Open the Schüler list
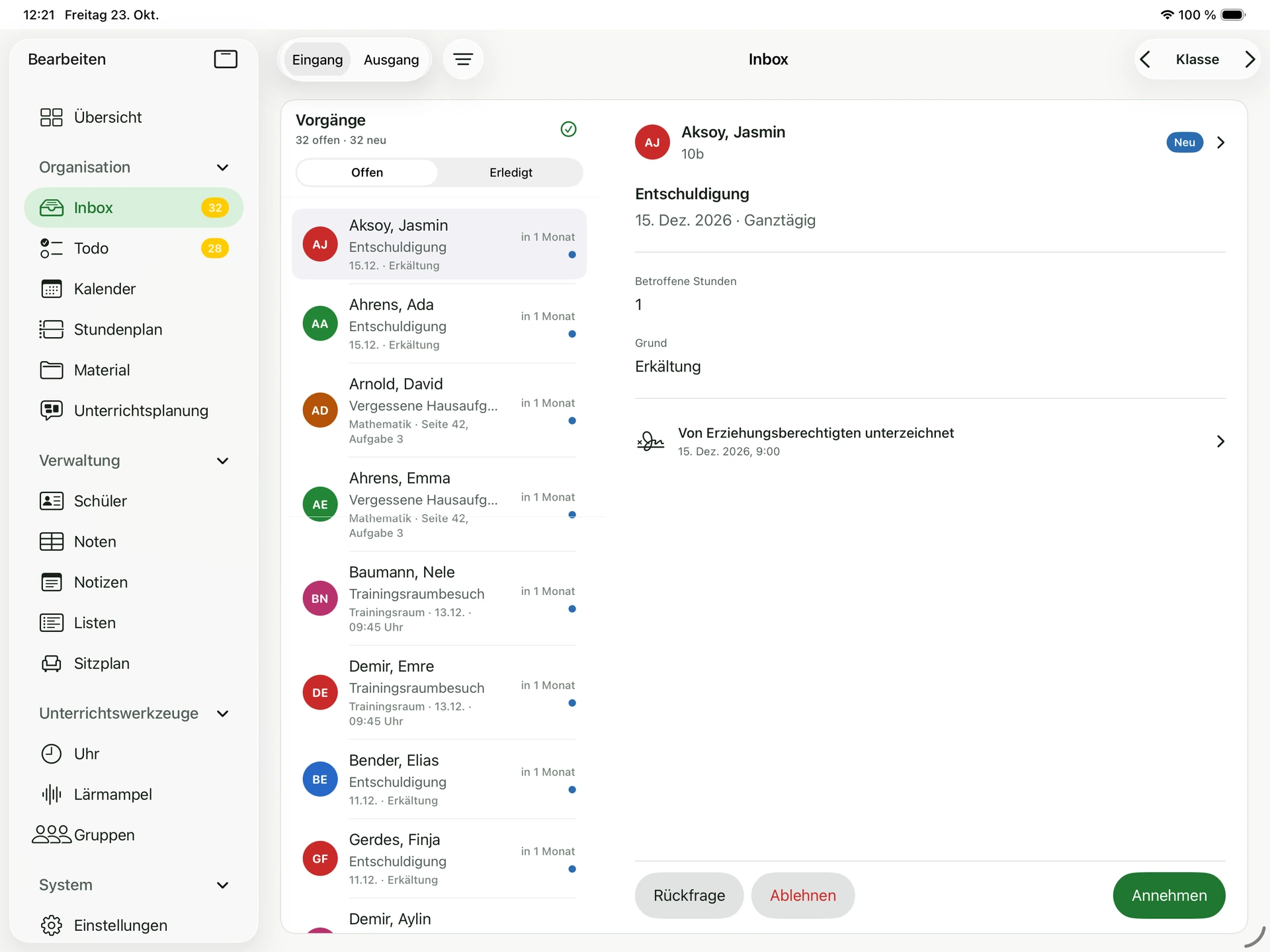The height and width of the screenshot is (952, 1270). (134, 501)
